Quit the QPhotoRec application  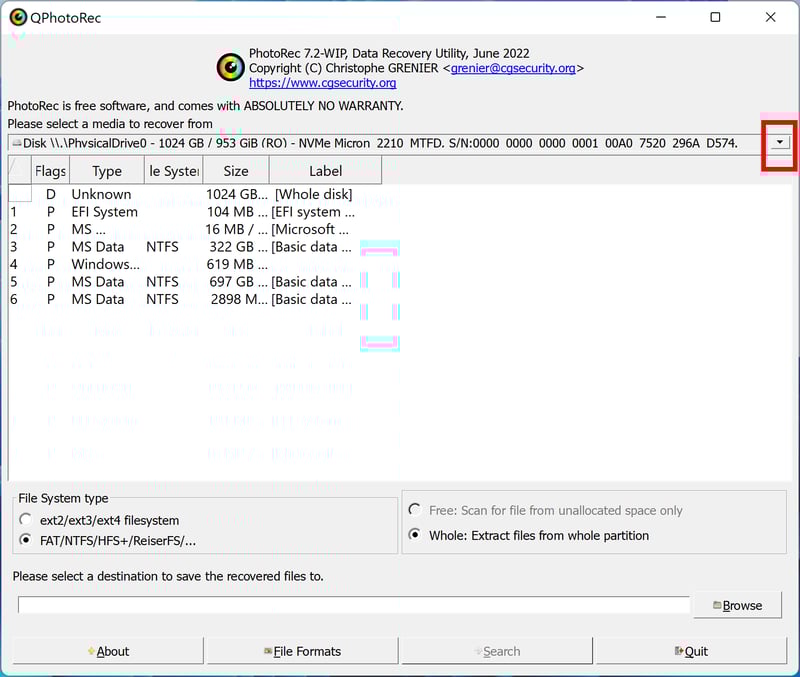[692, 651]
